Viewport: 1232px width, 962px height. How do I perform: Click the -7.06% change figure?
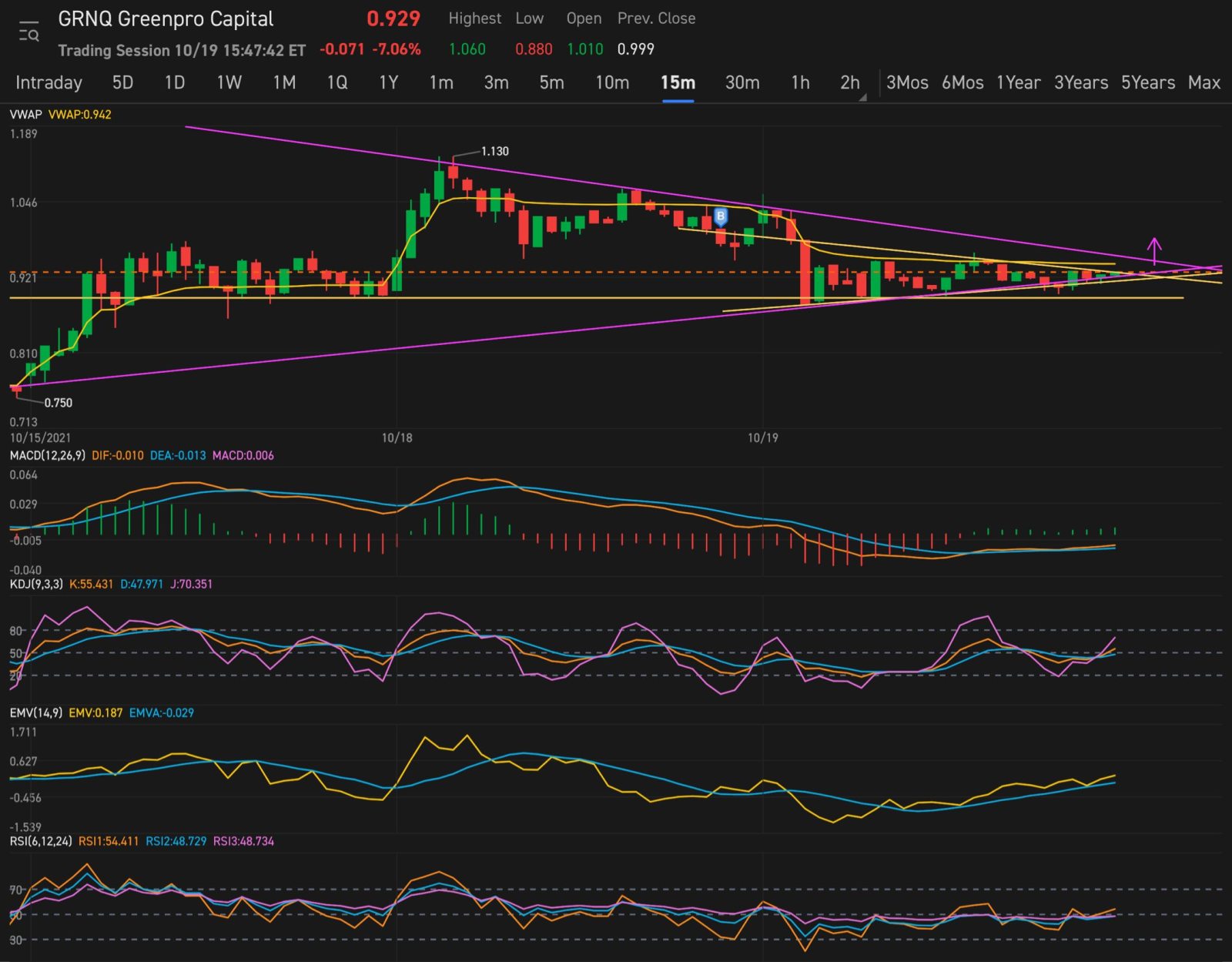(x=397, y=49)
